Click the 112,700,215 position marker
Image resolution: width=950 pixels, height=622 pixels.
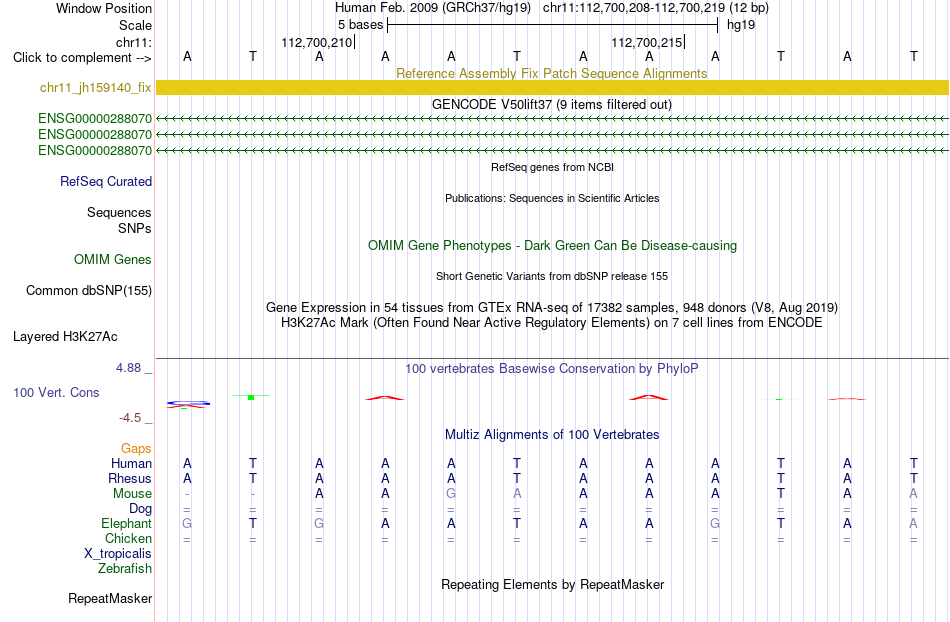point(647,42)
